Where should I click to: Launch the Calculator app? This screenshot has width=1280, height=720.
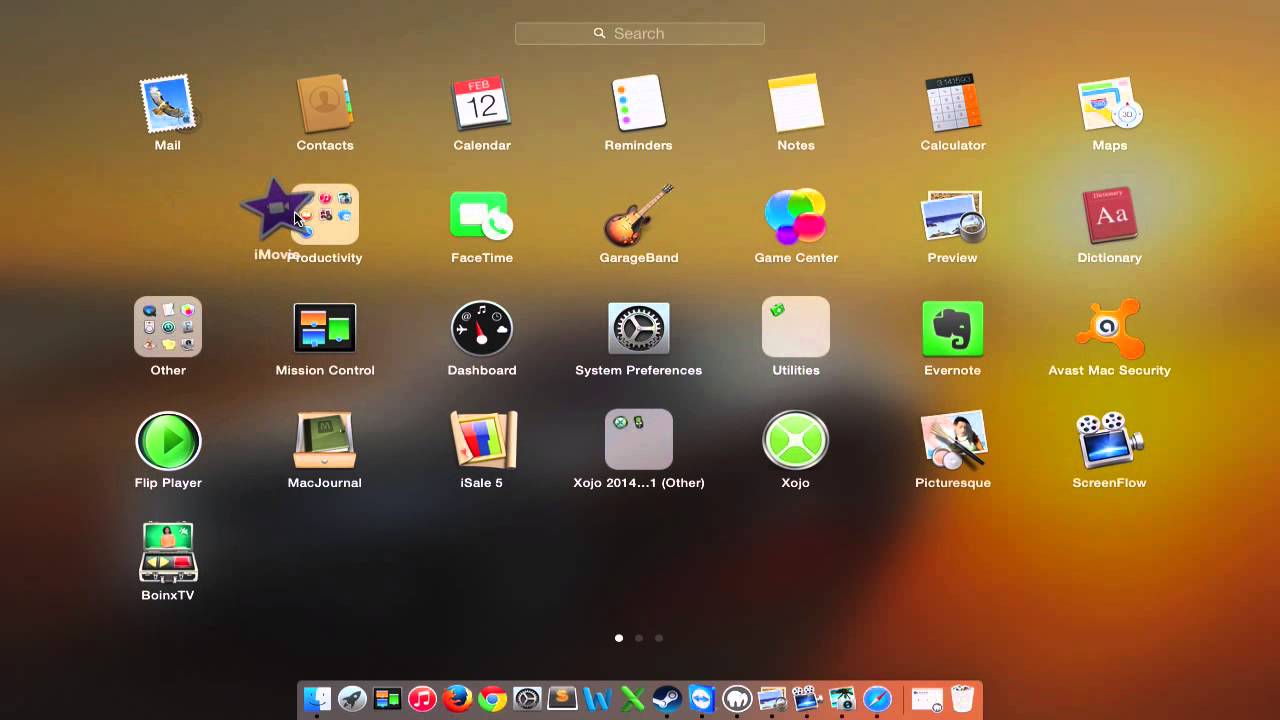[953, 104]
